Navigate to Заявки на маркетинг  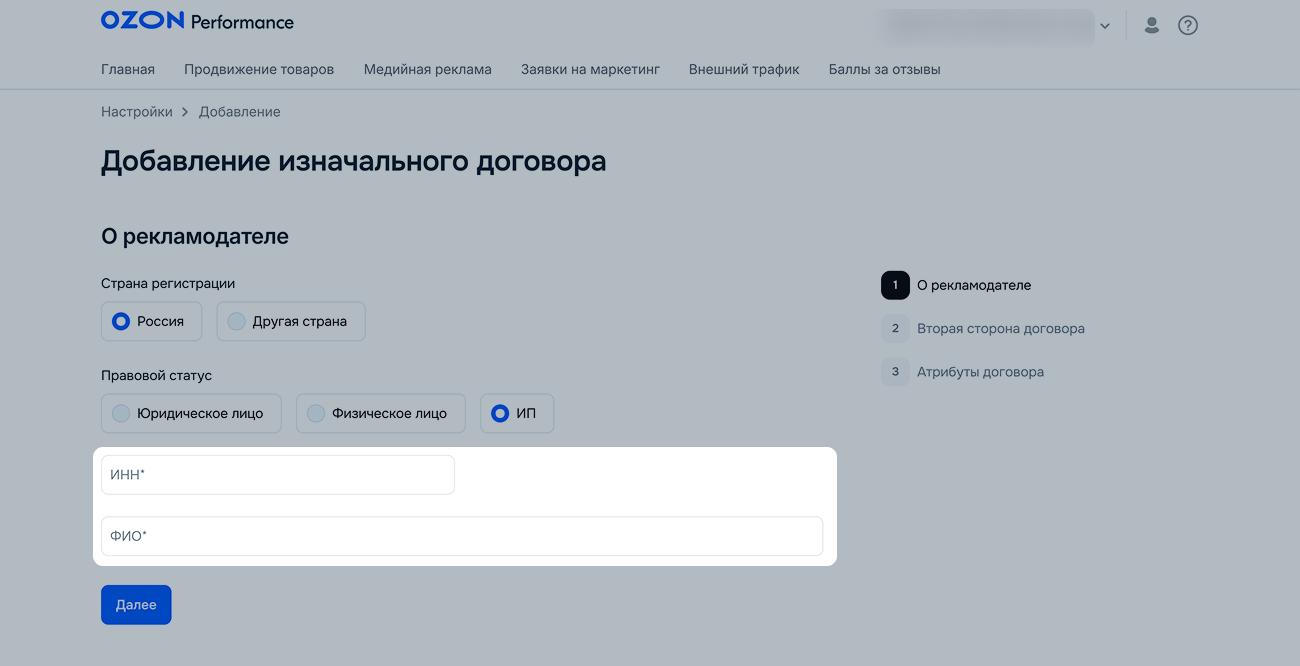point(590,69)
